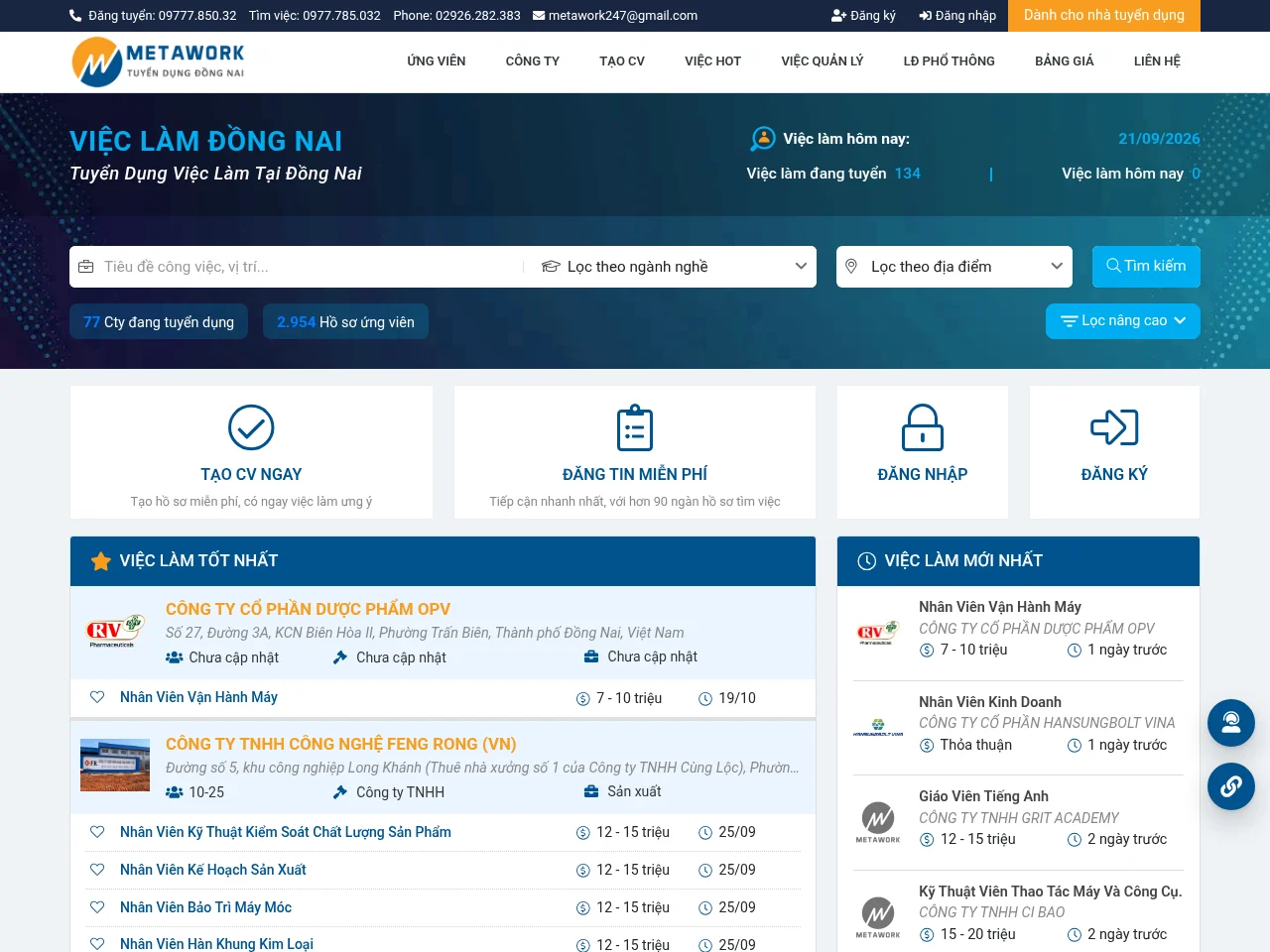
Task: Click the padlock icon above Đăng Nhập
Action: [x=923, y=427]
